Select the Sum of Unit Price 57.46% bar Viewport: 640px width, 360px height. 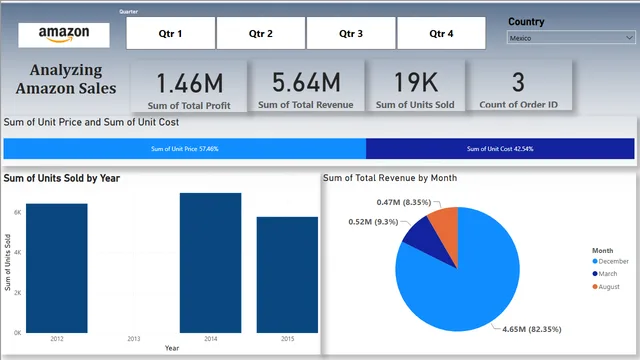185,149
